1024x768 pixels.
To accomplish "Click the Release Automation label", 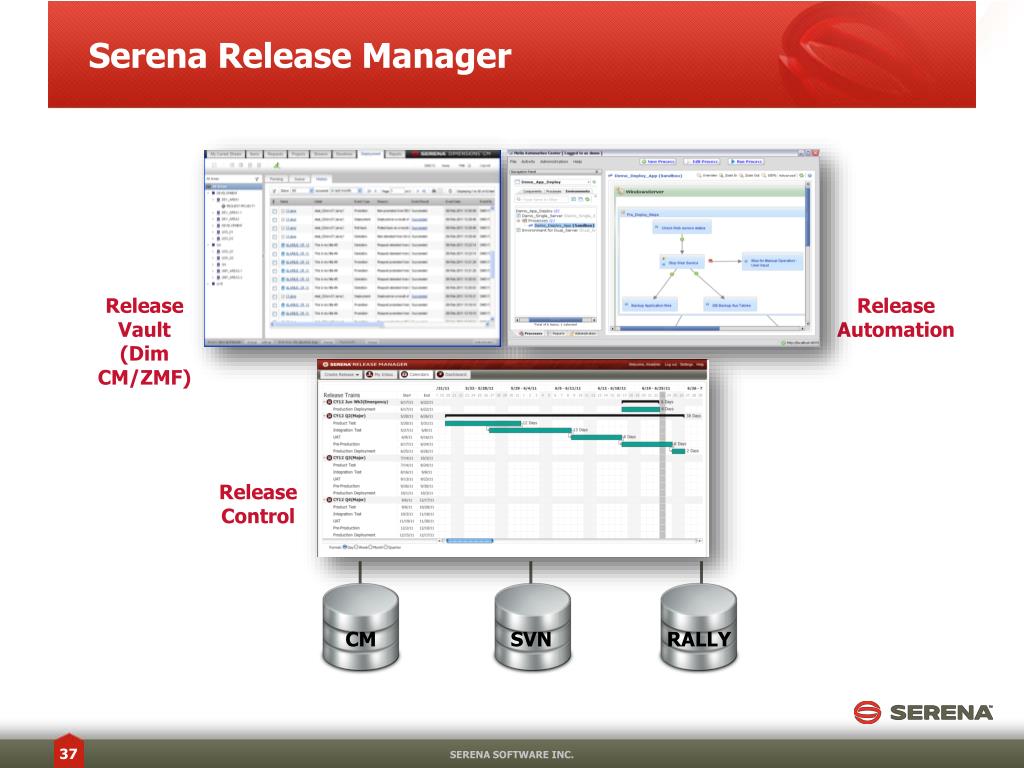I will tap(895, 317).
